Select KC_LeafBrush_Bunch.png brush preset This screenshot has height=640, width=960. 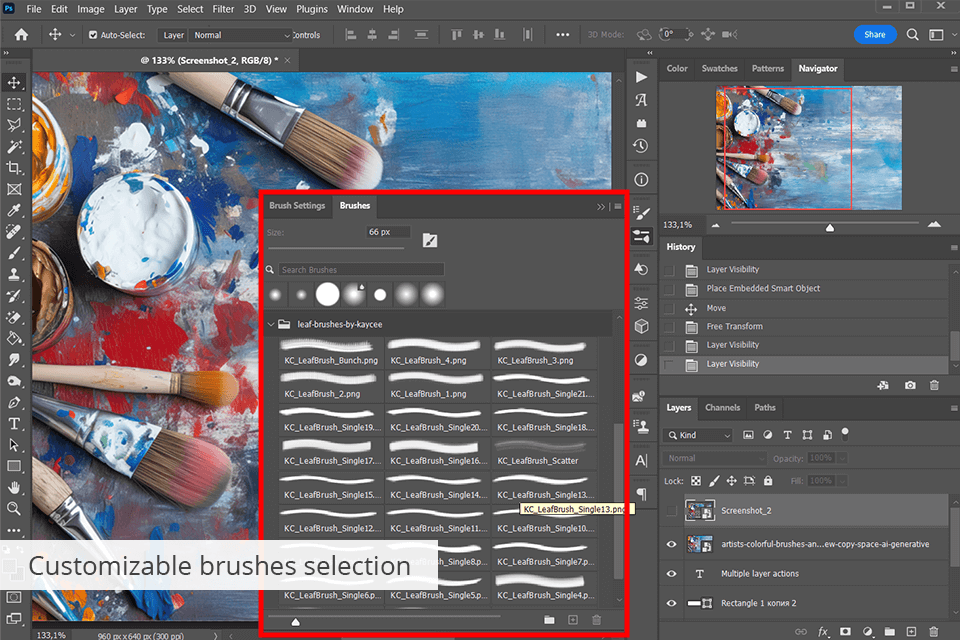pyautogui.click(x=331, y=352)
